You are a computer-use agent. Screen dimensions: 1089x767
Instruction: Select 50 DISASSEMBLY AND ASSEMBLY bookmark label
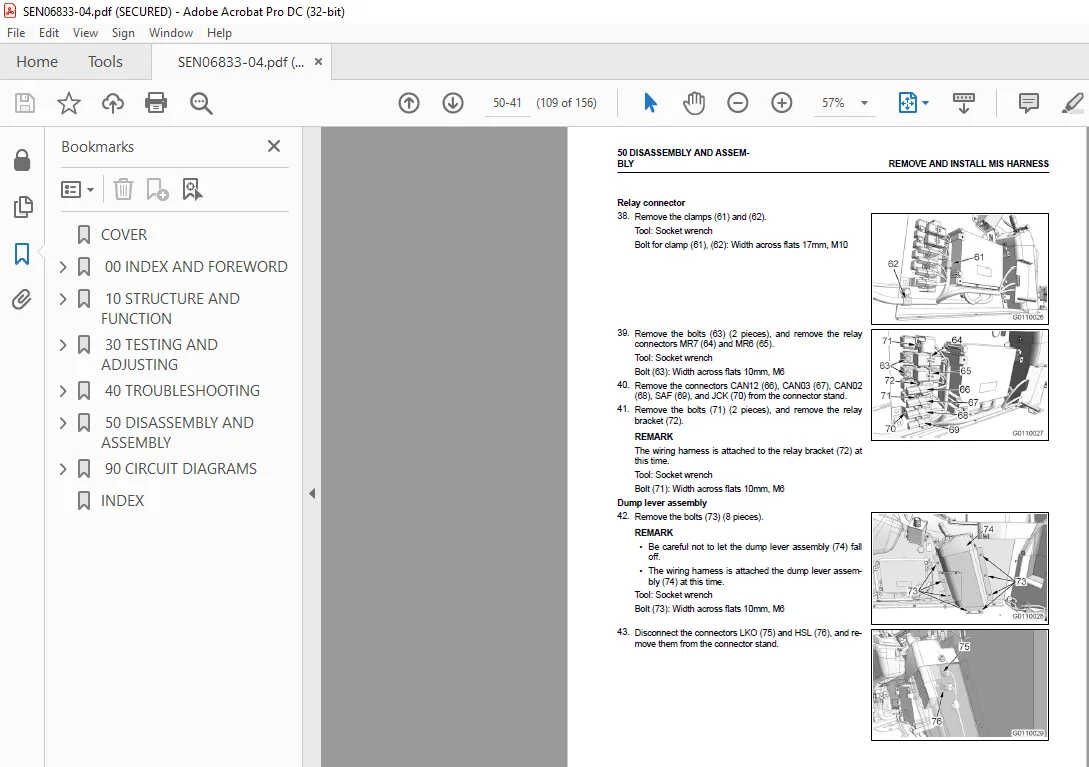178,433
